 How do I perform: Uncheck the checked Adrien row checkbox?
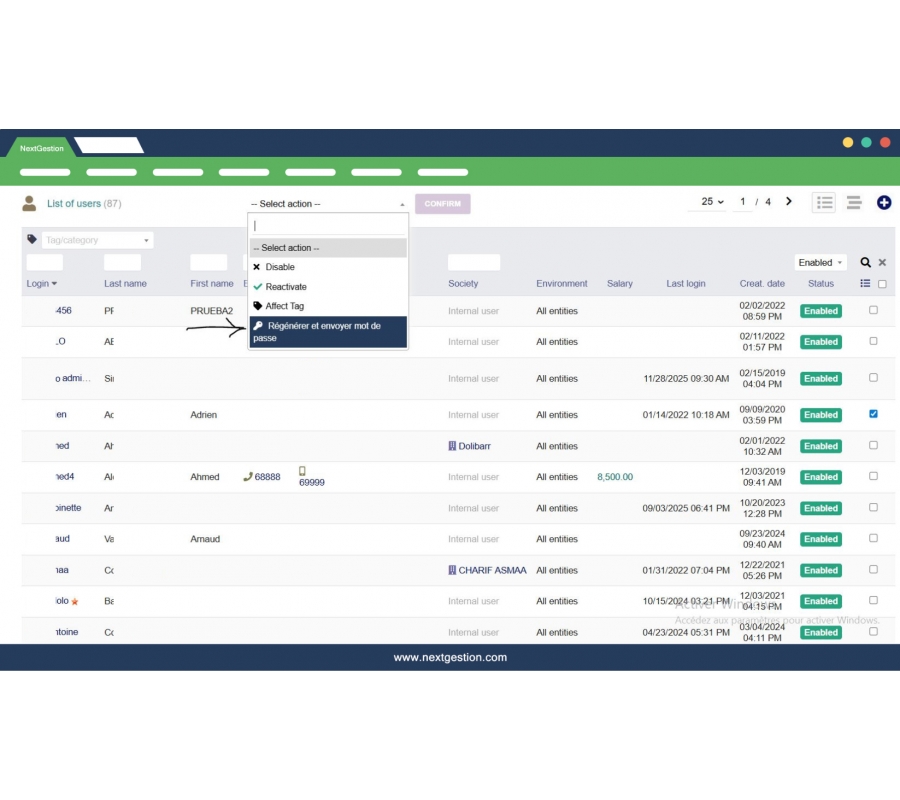[x=873, y=414]
